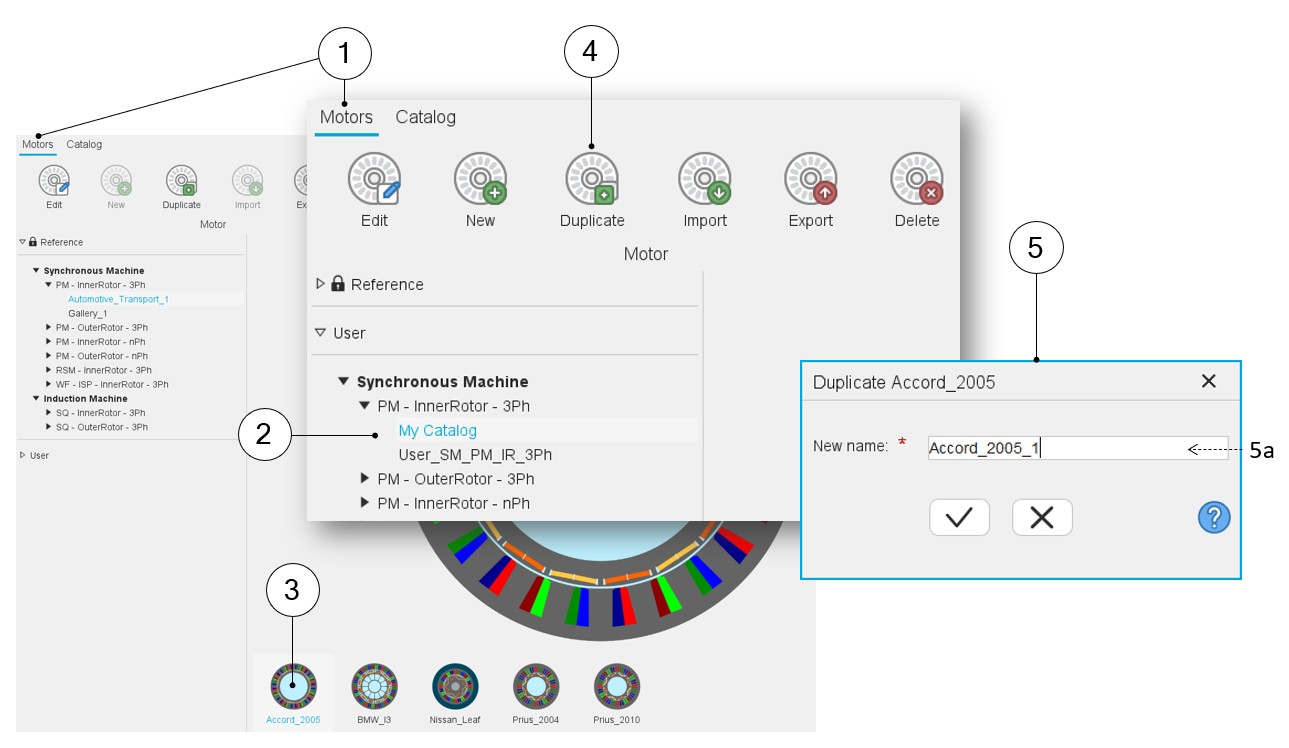Select Gallery_1 in the Reference tree
The width and height of the screenshot is (1289, 748).
87,313
